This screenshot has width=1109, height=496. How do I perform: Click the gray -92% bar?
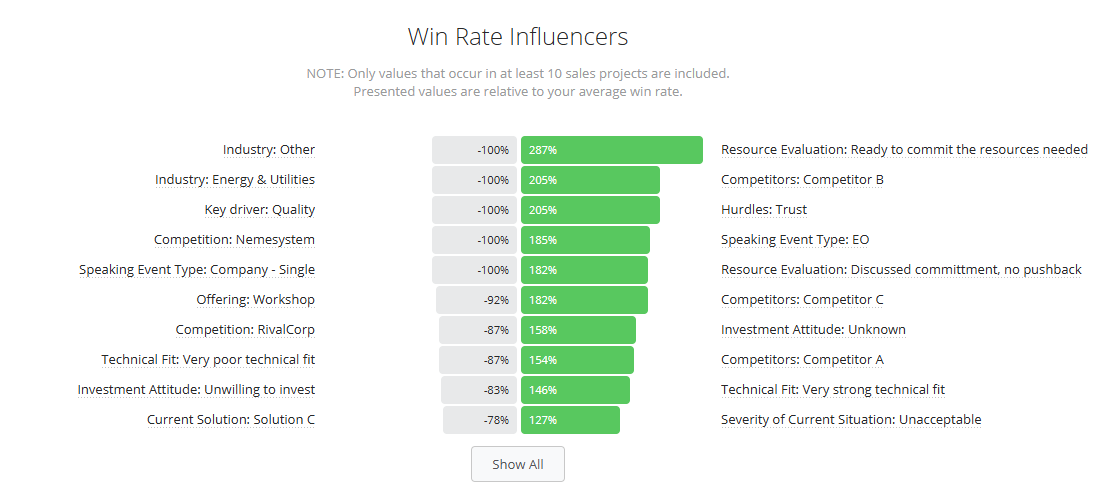pyautogui.click(x=477, y=300)
